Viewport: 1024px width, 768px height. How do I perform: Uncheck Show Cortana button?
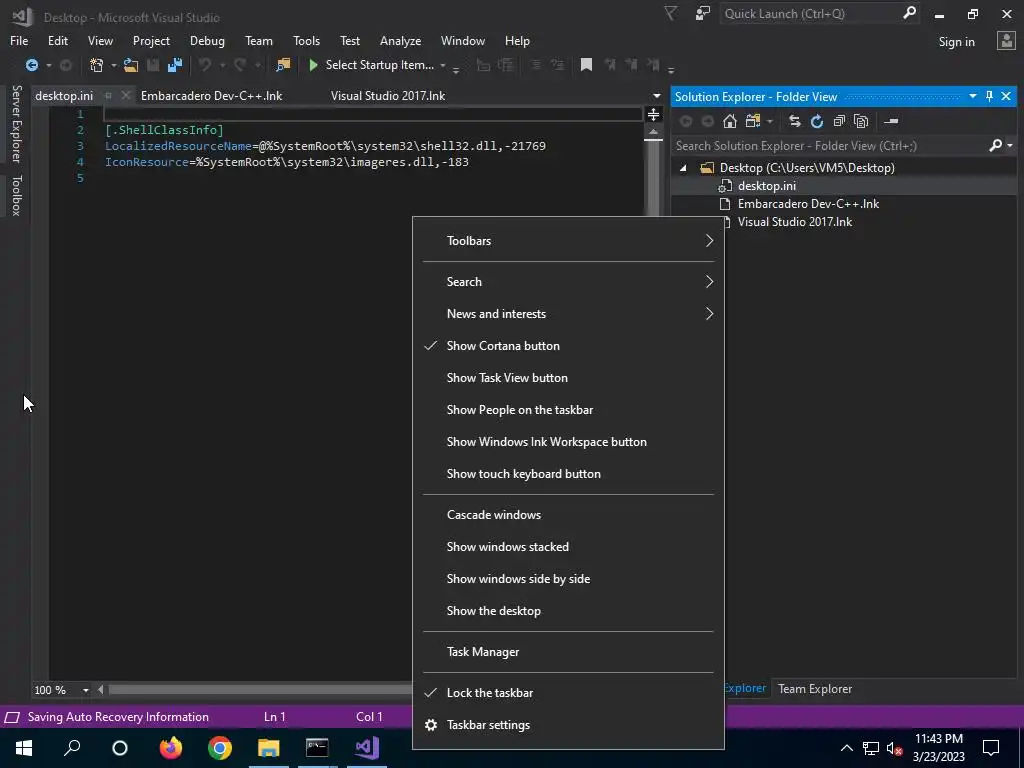[x=568, y=346]
